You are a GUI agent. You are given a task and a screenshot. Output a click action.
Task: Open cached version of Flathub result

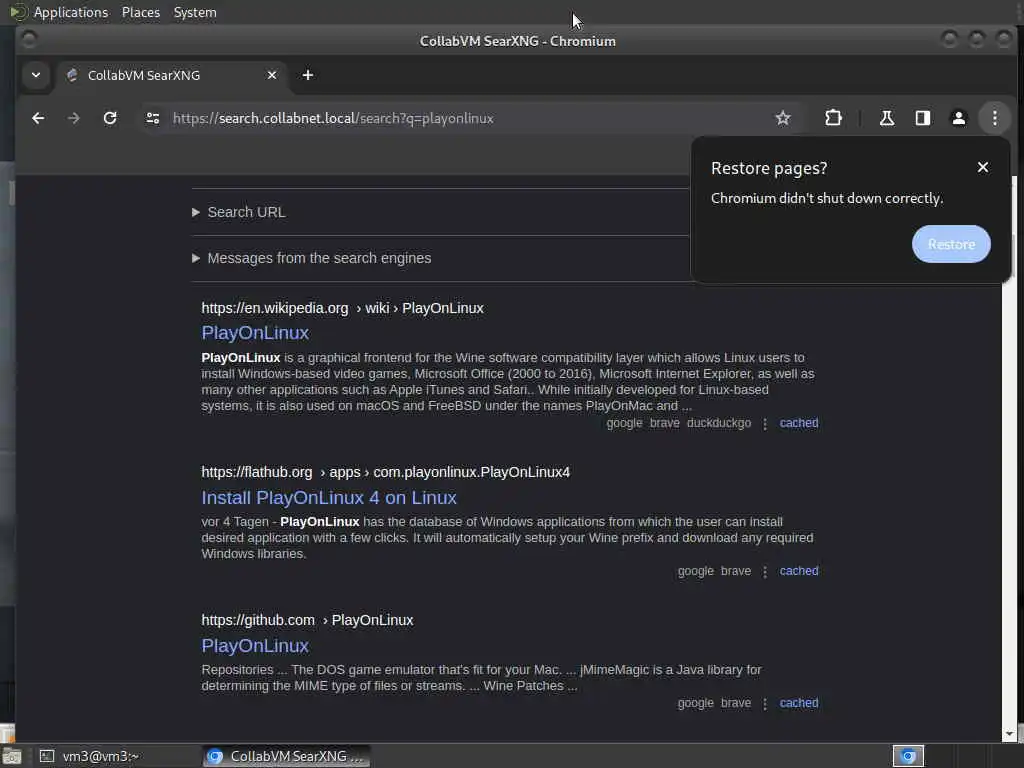pyautogui.click(x=798, y=571)
